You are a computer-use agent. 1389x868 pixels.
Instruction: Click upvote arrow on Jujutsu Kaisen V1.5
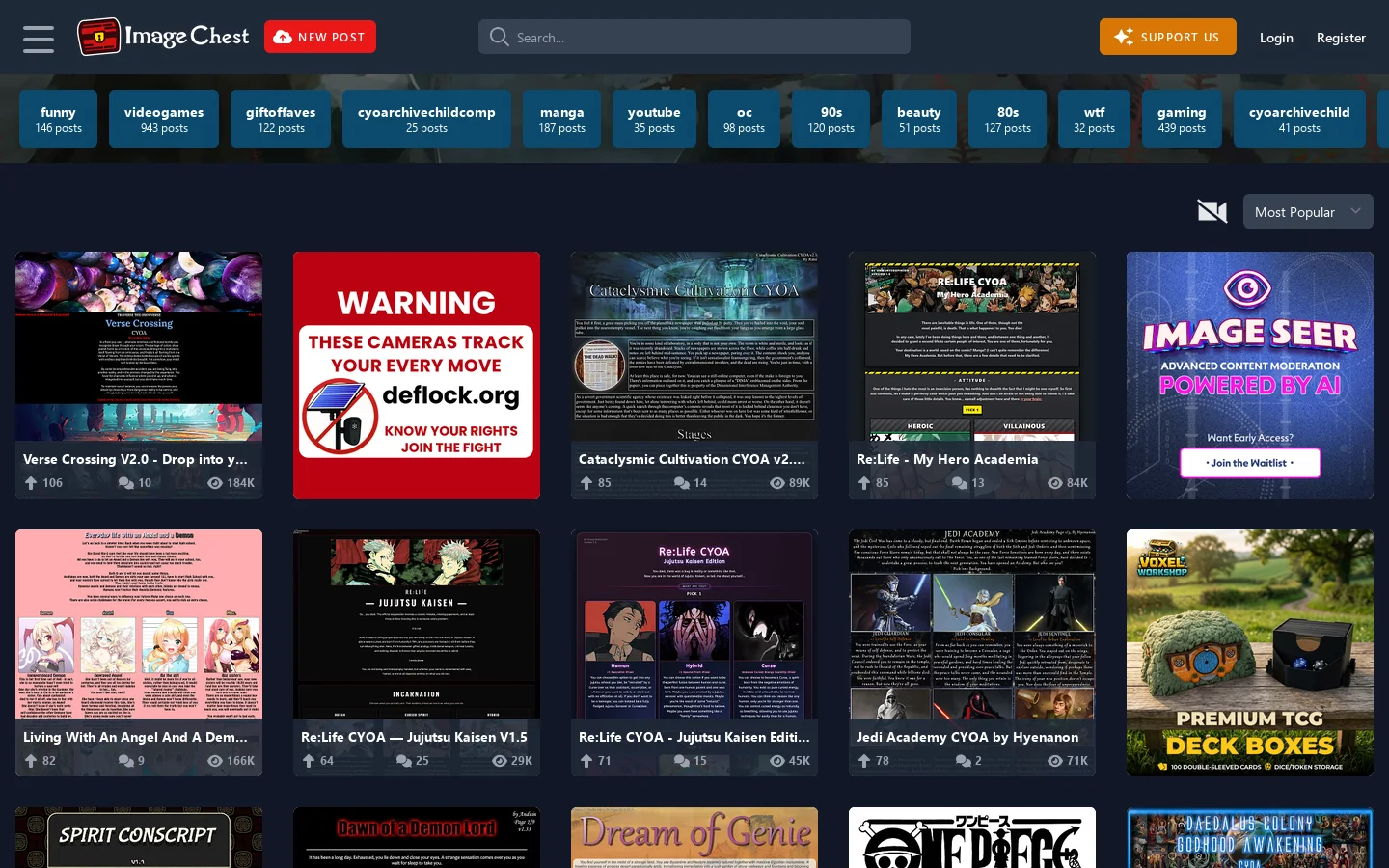[x=309, y=761]
